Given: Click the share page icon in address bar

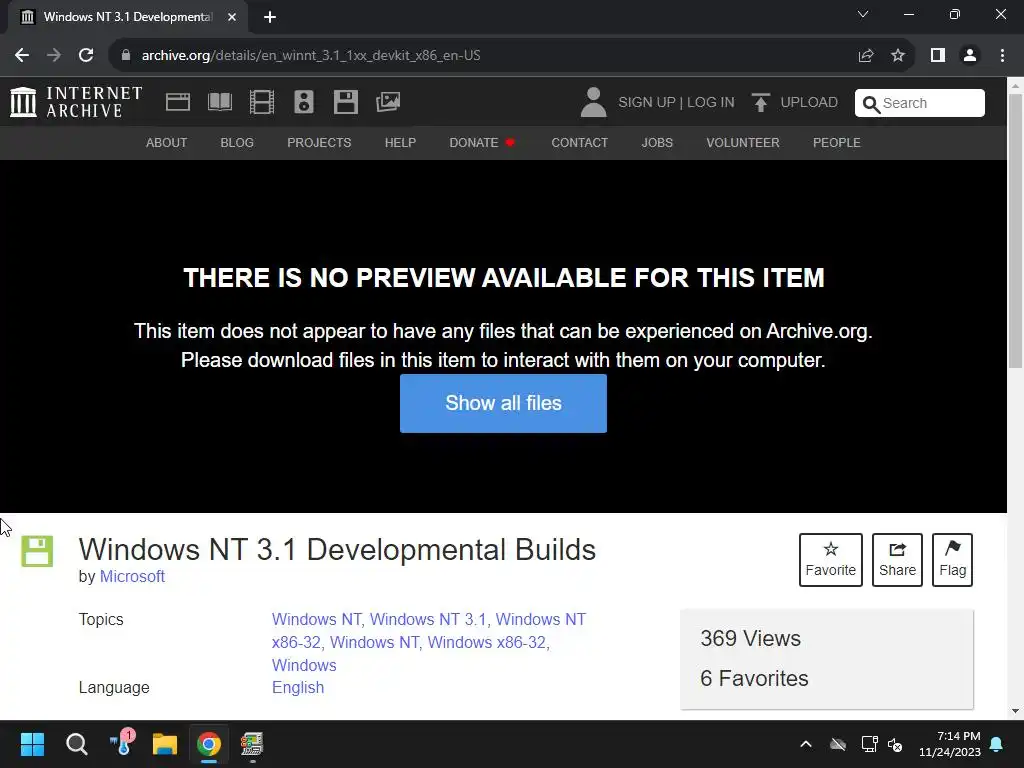Looking at the screenshot, I should tap(866, 56).
